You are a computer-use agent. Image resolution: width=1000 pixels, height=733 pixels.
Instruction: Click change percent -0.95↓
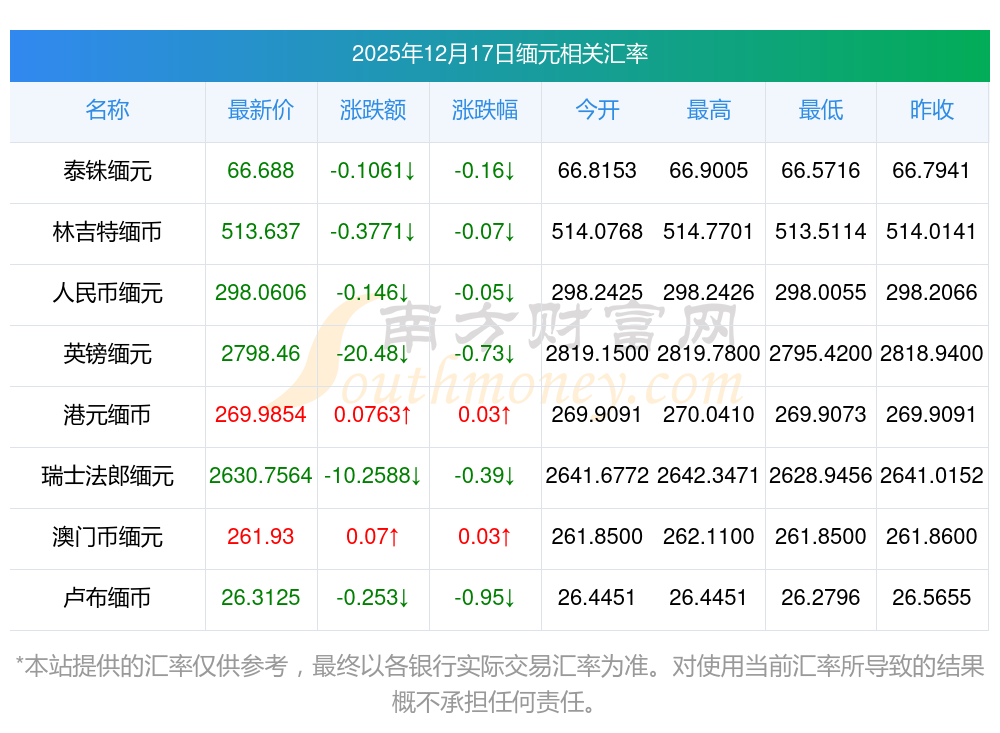[x=485, y=597]
